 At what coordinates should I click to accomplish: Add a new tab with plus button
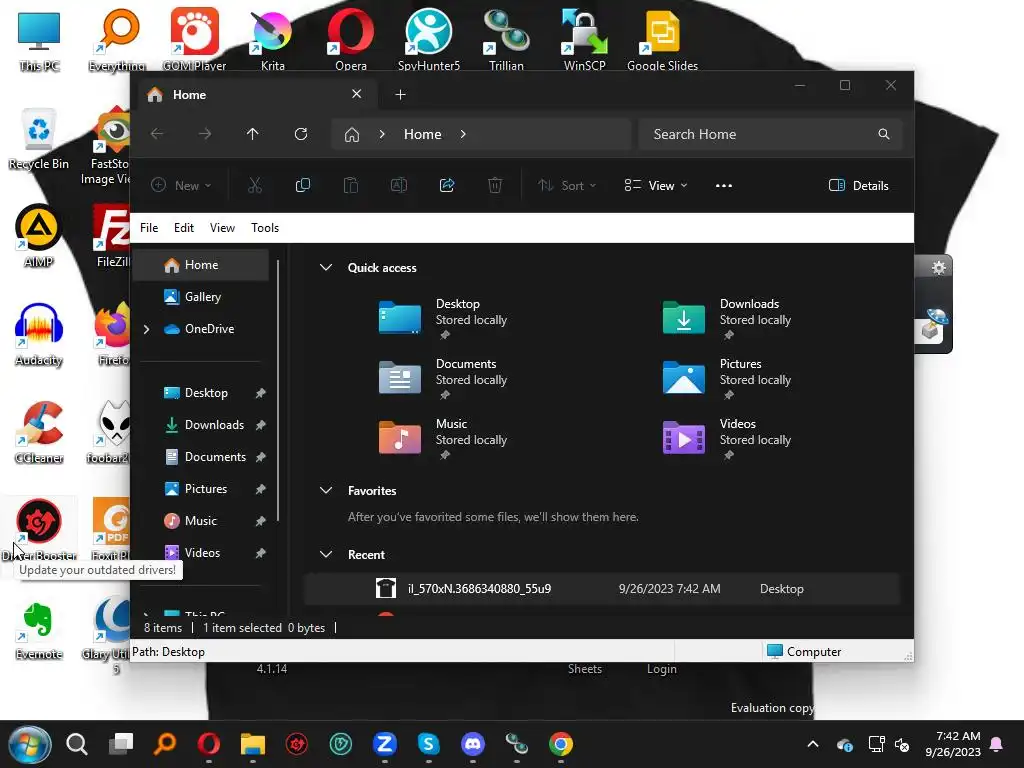[x=400, y=95]
